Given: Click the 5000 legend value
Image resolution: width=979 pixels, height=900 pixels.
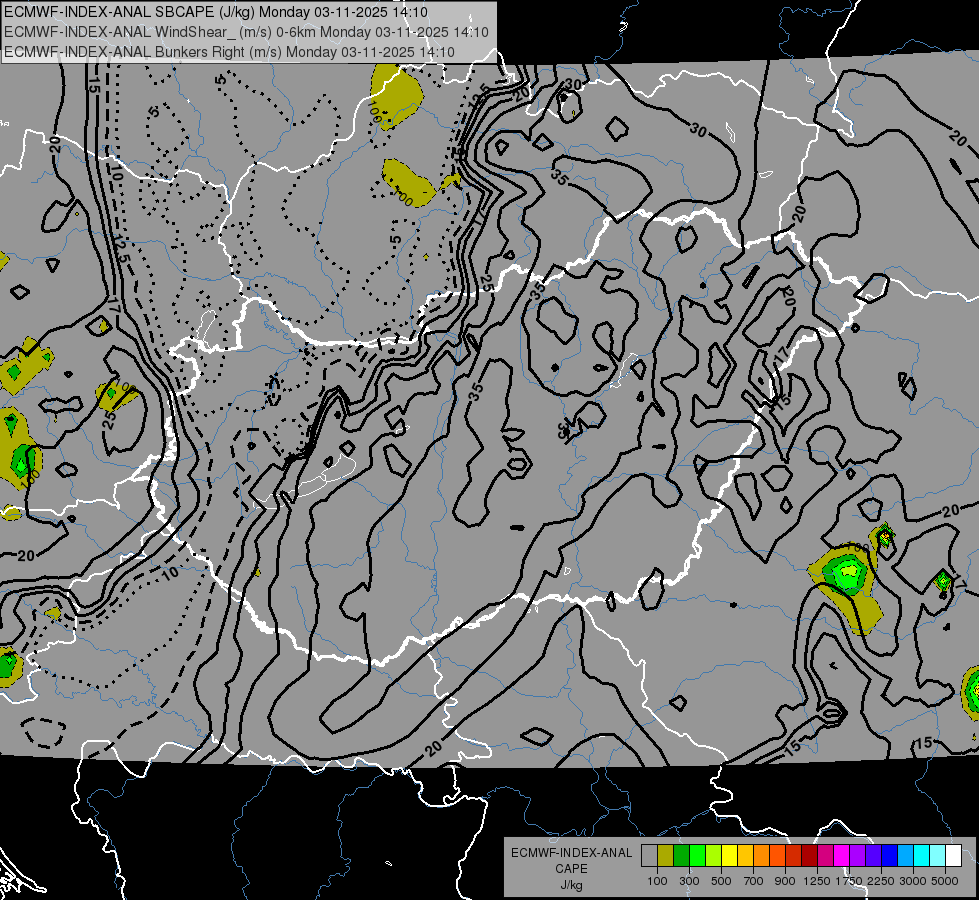Looking at the screenshot, I should pyautogui.click(x=945, y=881).
